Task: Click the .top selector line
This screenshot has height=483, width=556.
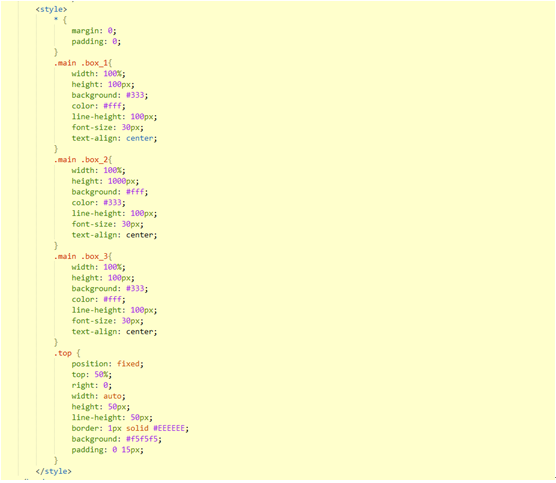Action: [x=67, y=353]
